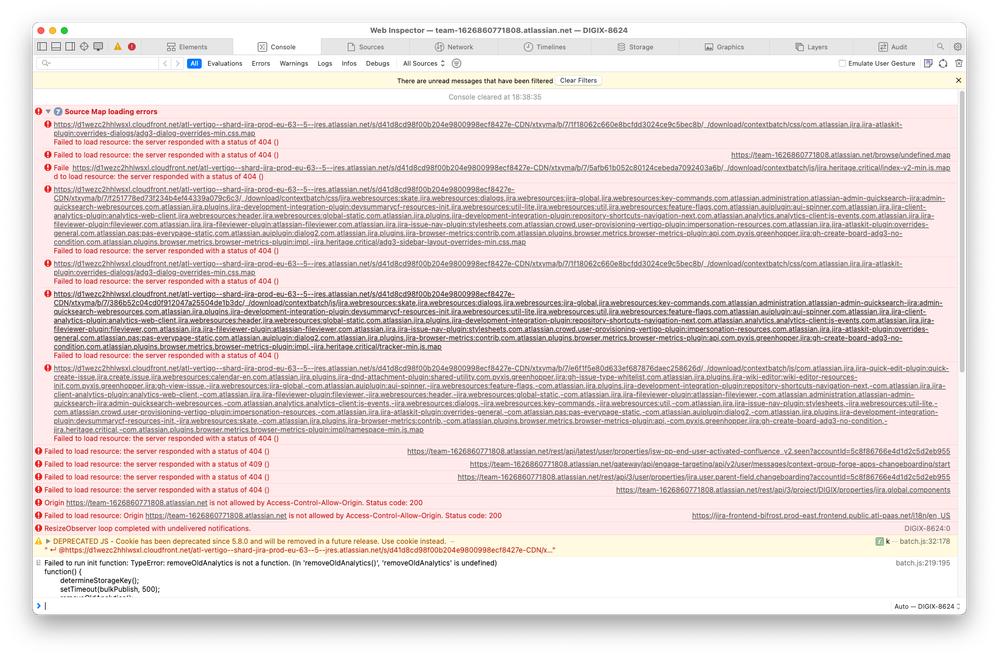Dismiss the filtered messages banner
Viewport: 999px width, 658px height.
click(958, 80)
